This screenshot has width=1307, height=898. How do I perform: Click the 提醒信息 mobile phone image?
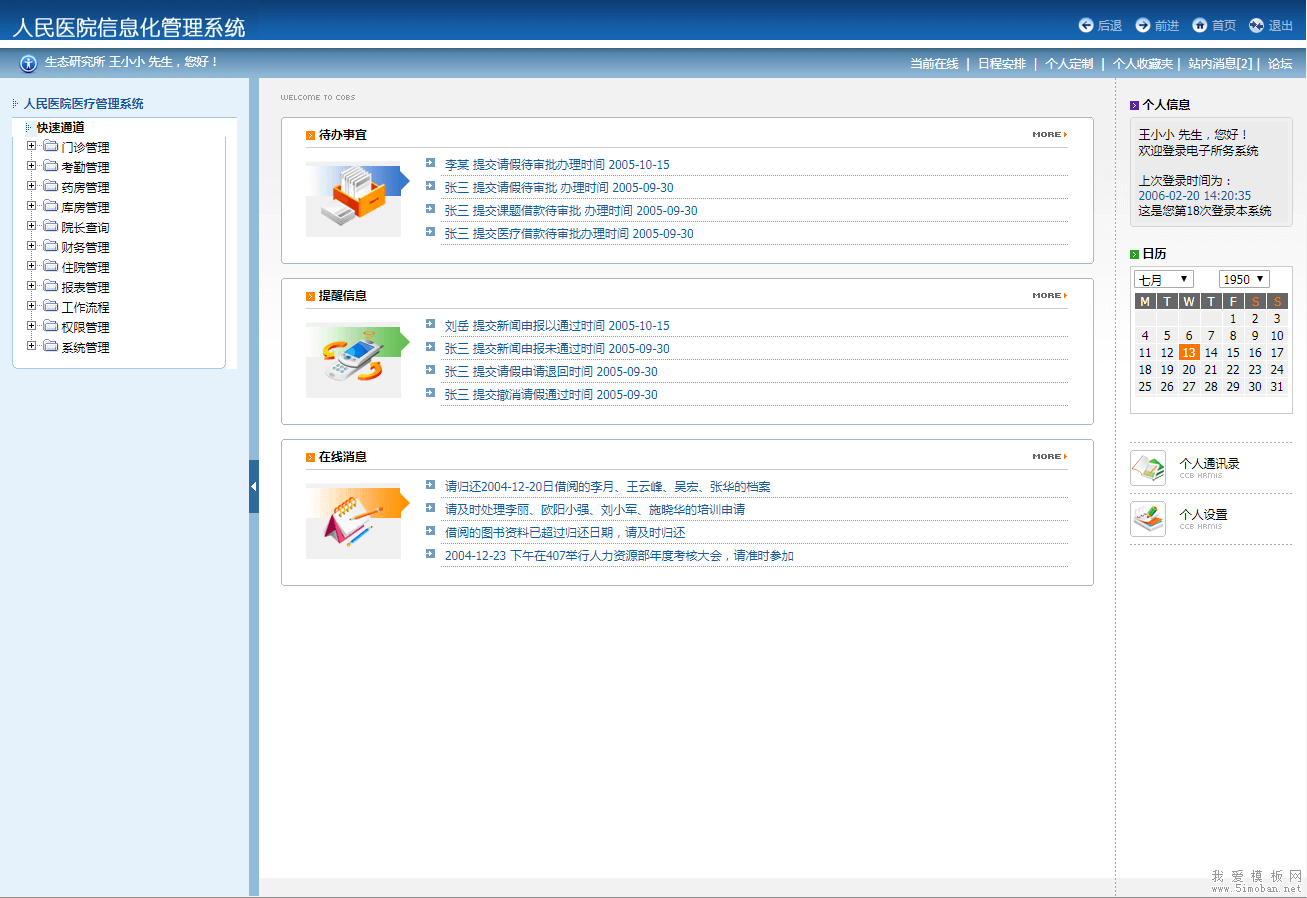pos(353,360)
